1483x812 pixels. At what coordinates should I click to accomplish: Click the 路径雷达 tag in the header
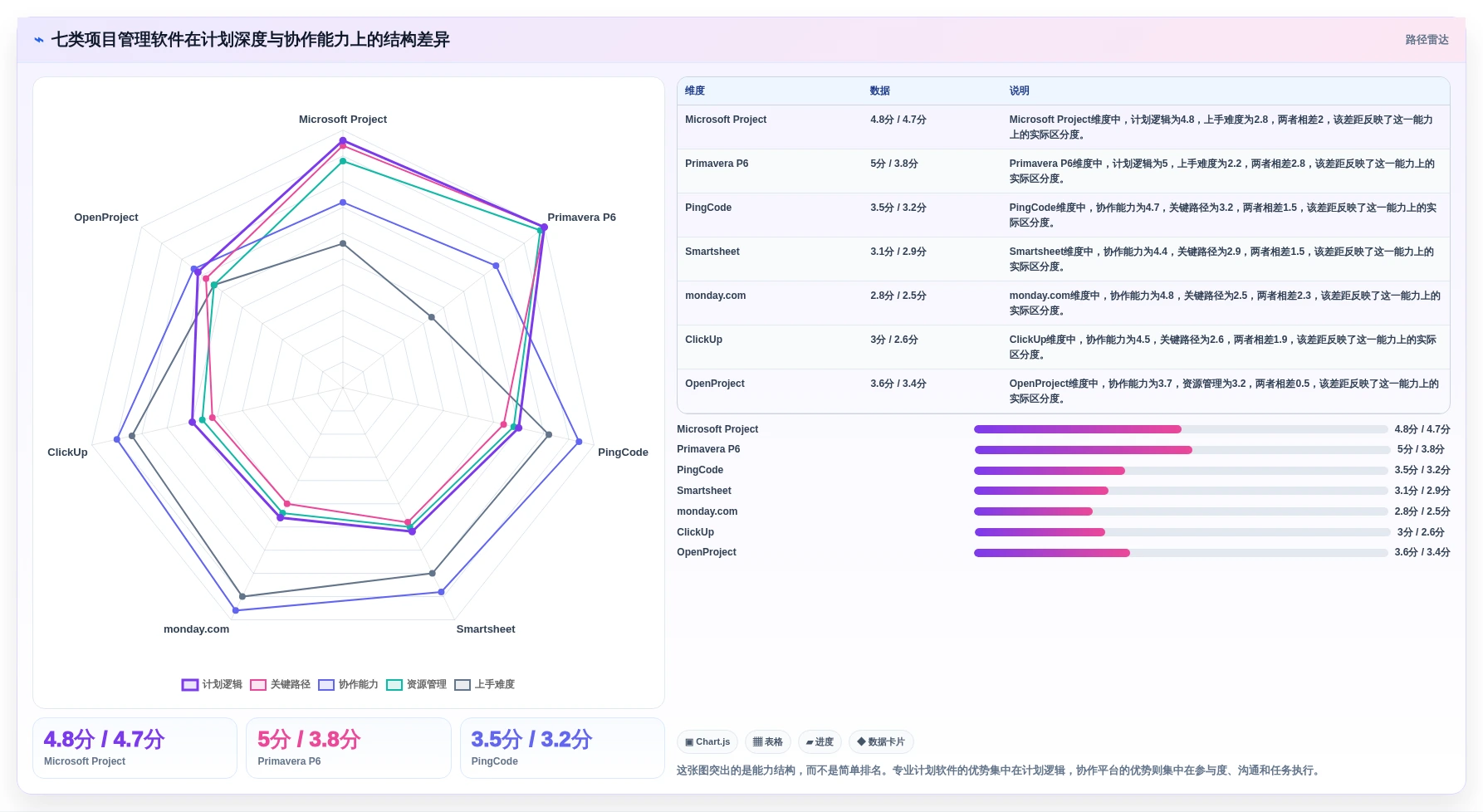click(x=1427, y=40)
